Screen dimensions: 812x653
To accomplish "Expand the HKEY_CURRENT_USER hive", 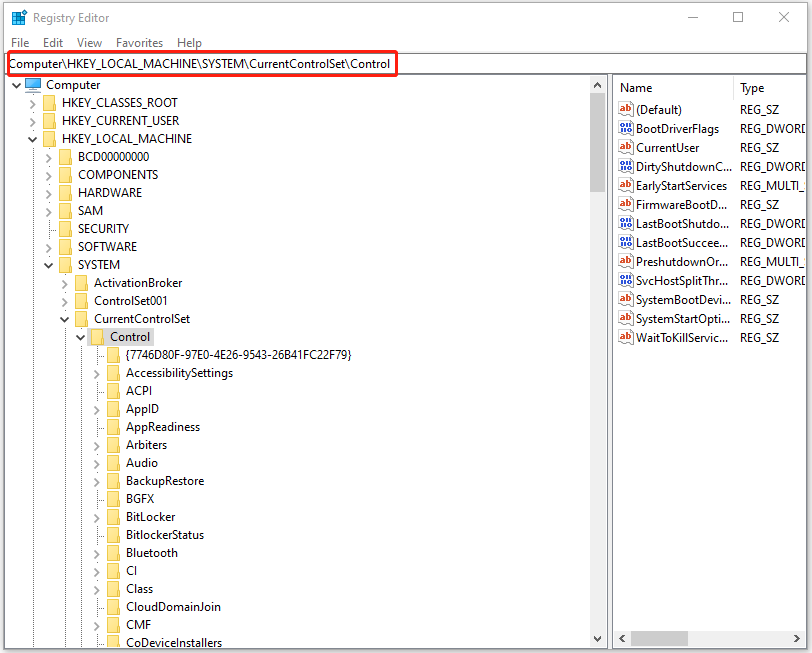I will coord(33,121).
